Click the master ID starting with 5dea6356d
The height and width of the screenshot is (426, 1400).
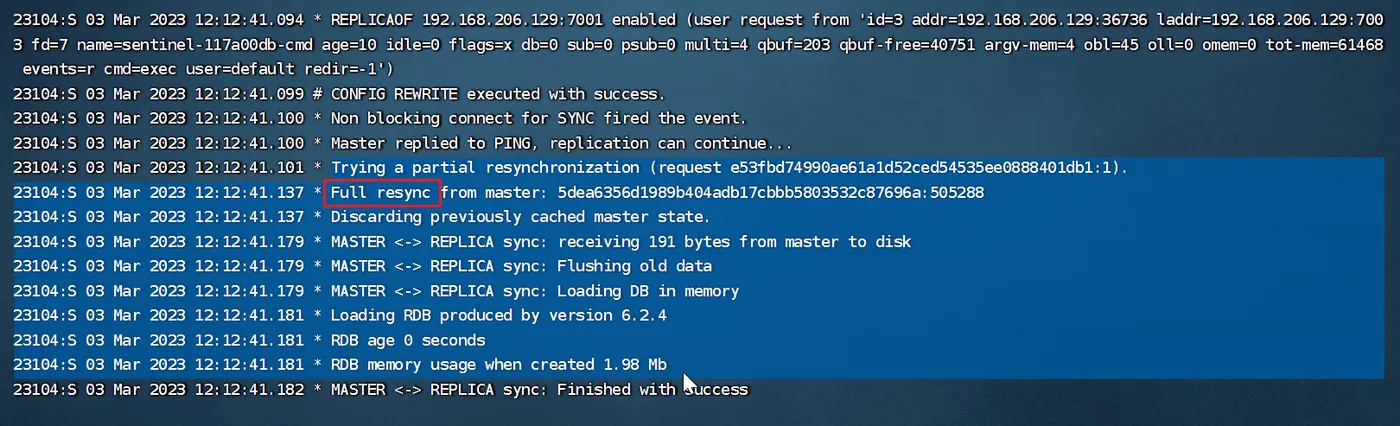click(x=770, y=192)
